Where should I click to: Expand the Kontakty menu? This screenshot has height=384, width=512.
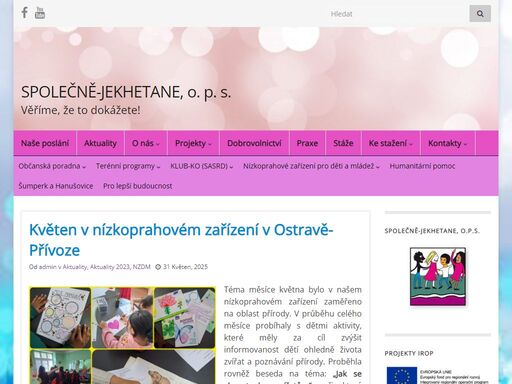coord(448,143)
